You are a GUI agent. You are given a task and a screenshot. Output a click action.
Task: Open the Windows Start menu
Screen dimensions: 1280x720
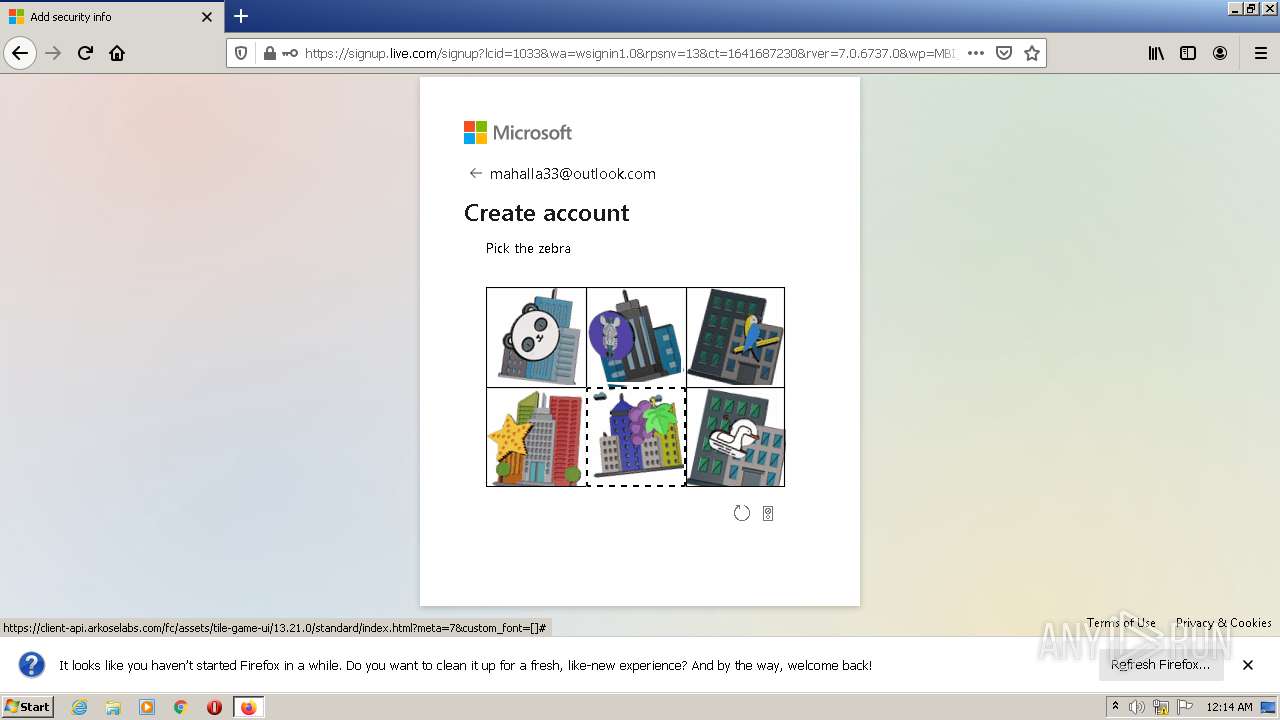27,706
